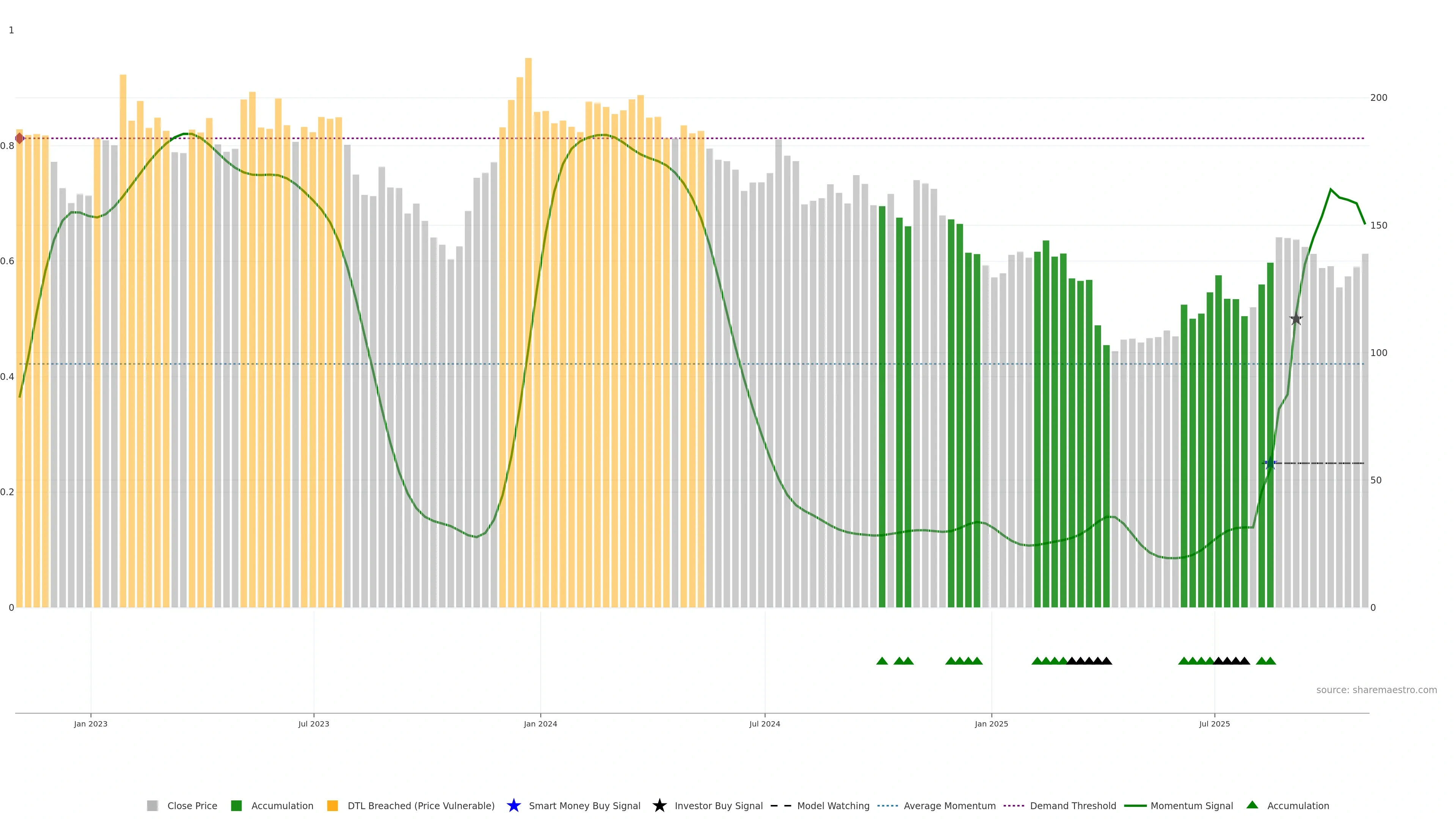Toggle the Average Momentum legend entry
Viewport: 1456px width, 819px height.
949,805
